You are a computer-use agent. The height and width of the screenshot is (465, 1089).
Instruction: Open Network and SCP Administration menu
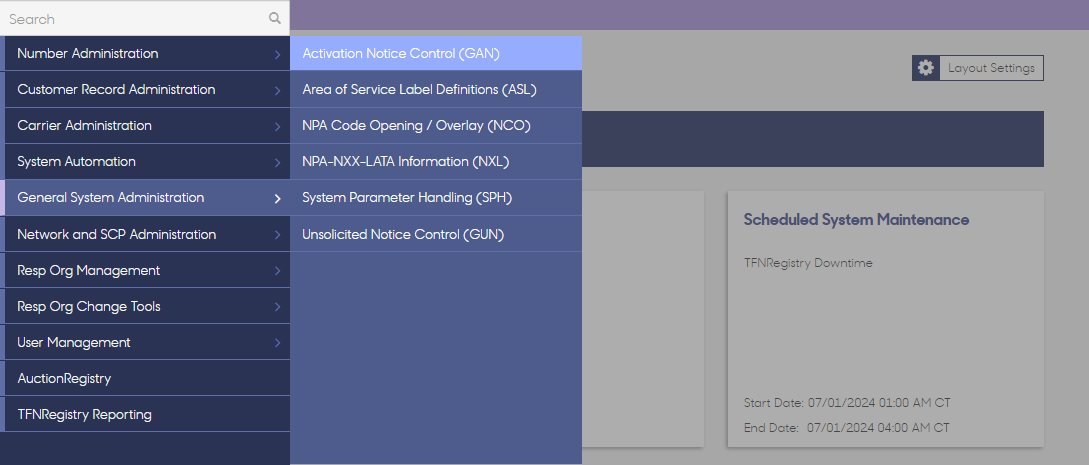point(145,235)
